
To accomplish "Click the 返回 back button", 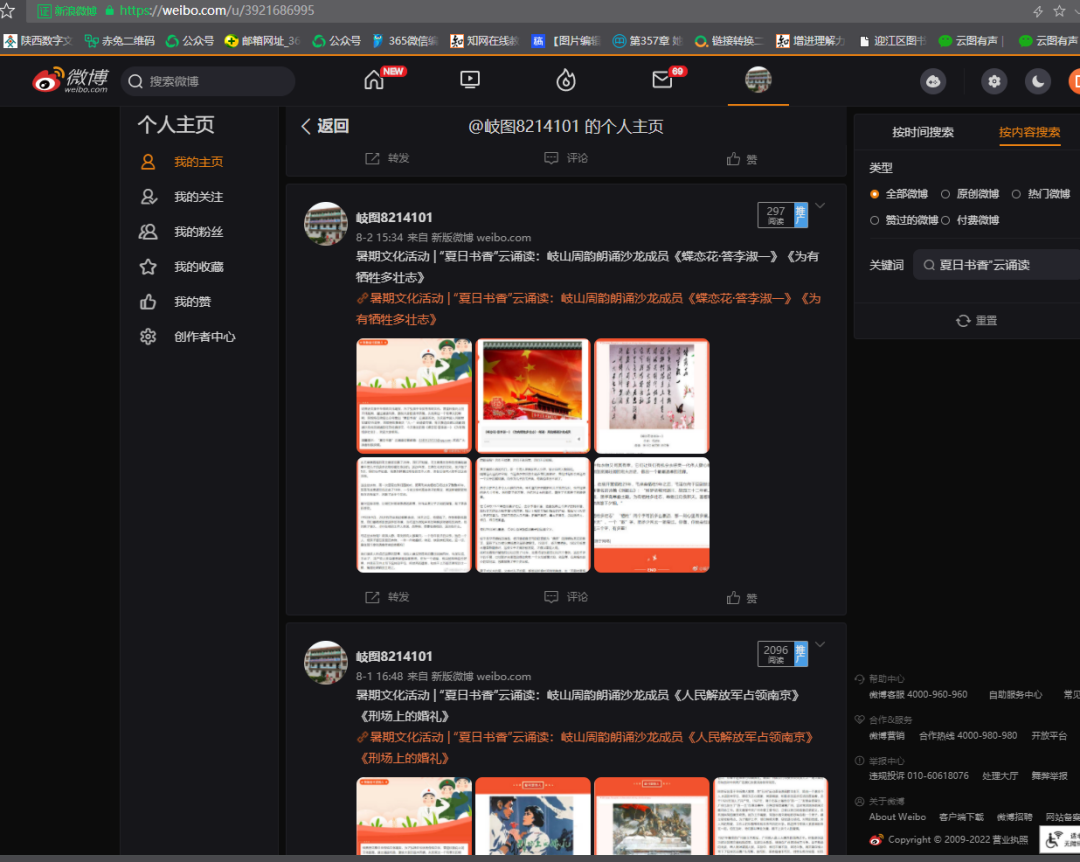I will click(325, 126).
